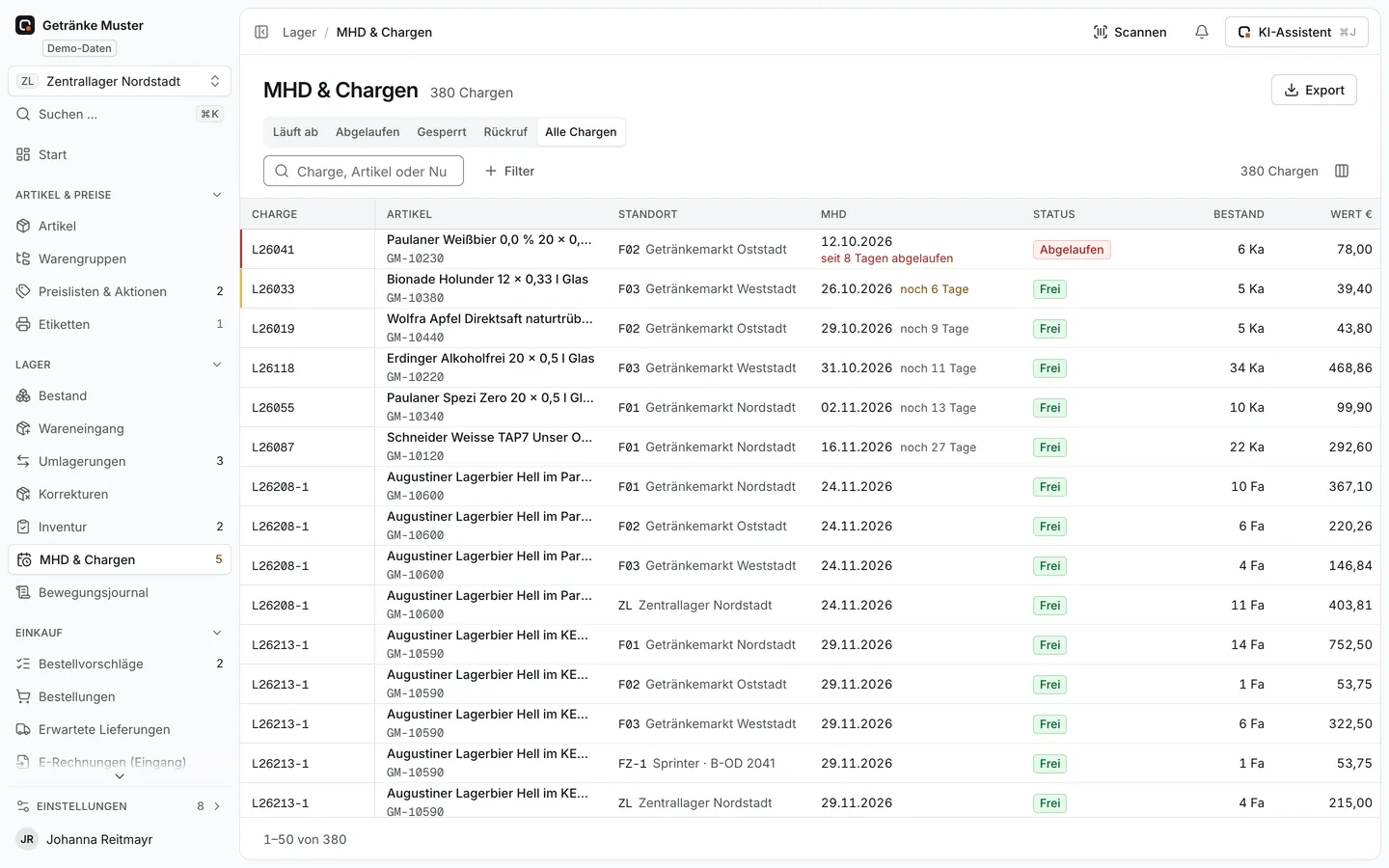The height and width of the screenshot is (868, 1389).
Task: Open Preislisten & Aktionen
Action: pyautogui.click(x=120, y=291)
